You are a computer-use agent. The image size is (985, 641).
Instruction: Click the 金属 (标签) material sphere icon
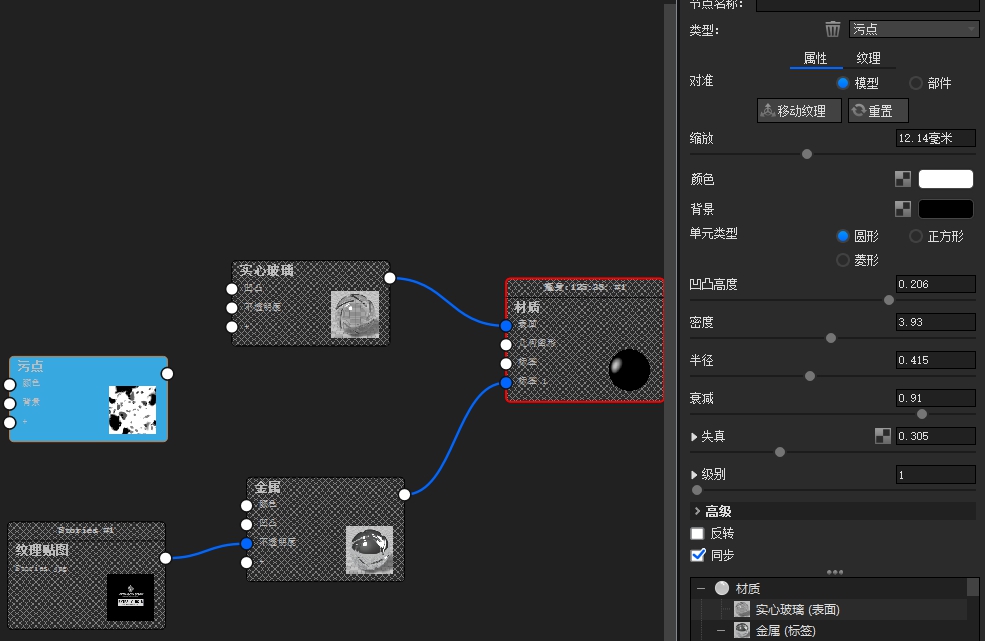[741, 630]
